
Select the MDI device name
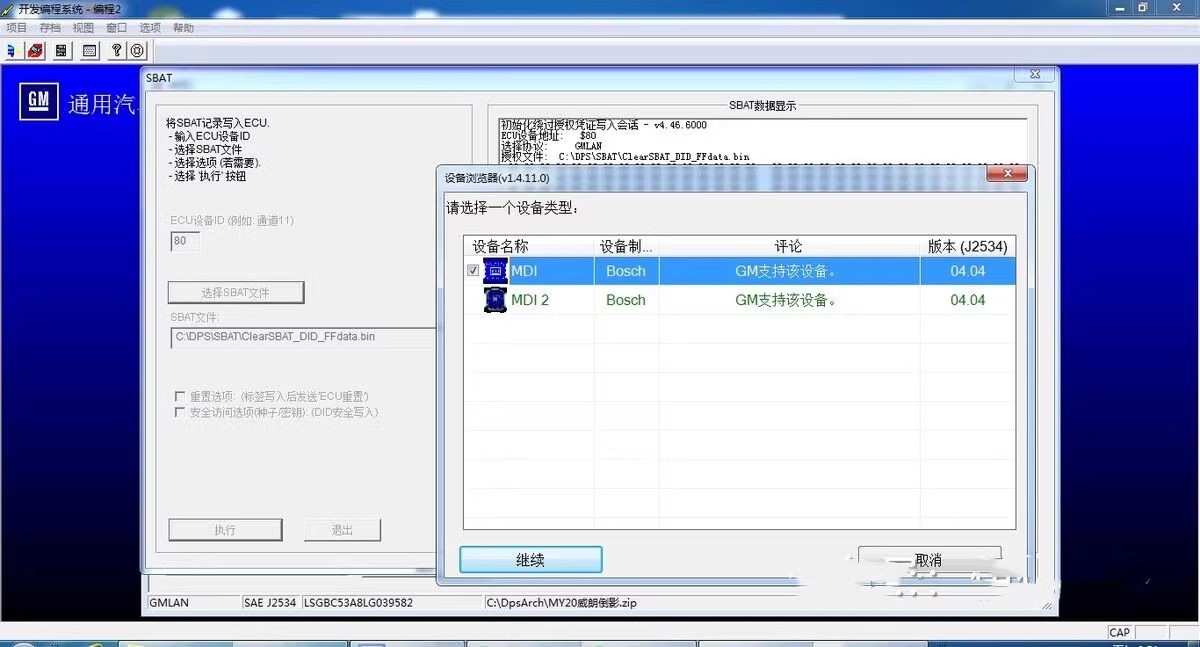pyautogui.click(x=524, y=271)
